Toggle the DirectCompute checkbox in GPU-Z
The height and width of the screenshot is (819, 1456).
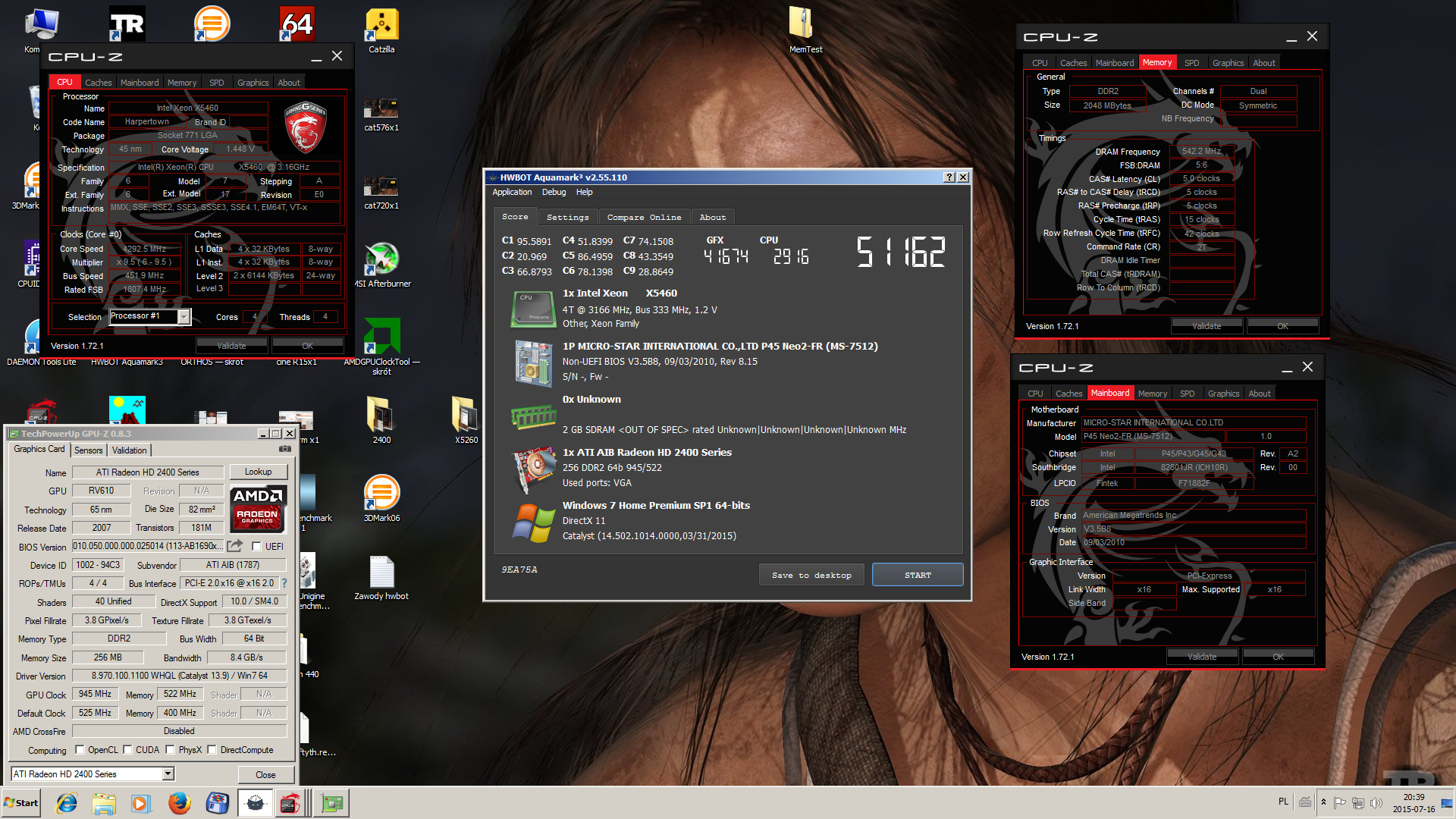tap(212, 750)
